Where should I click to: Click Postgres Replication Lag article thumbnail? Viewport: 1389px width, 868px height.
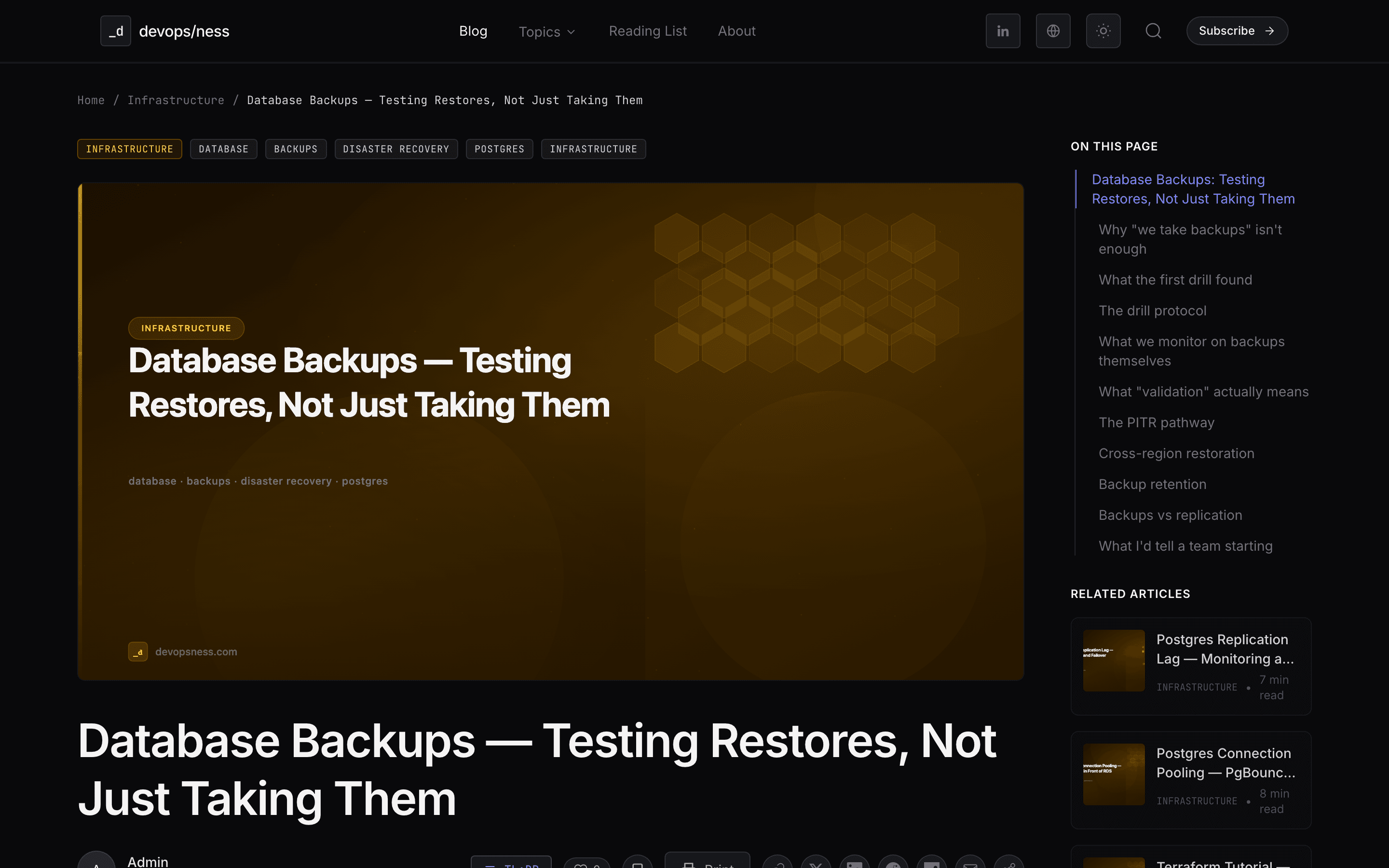(1114, 661)
